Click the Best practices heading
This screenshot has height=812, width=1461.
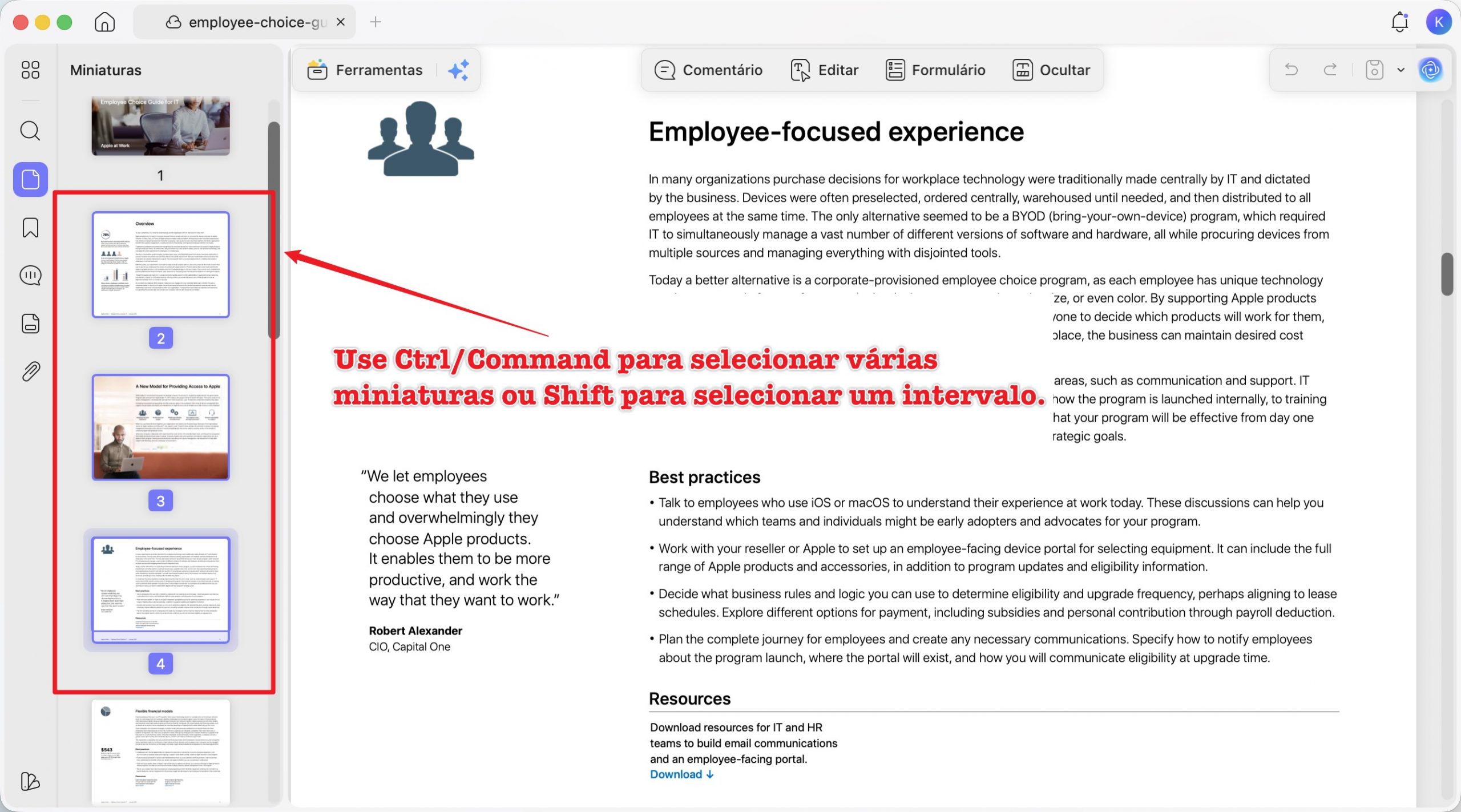704,477
